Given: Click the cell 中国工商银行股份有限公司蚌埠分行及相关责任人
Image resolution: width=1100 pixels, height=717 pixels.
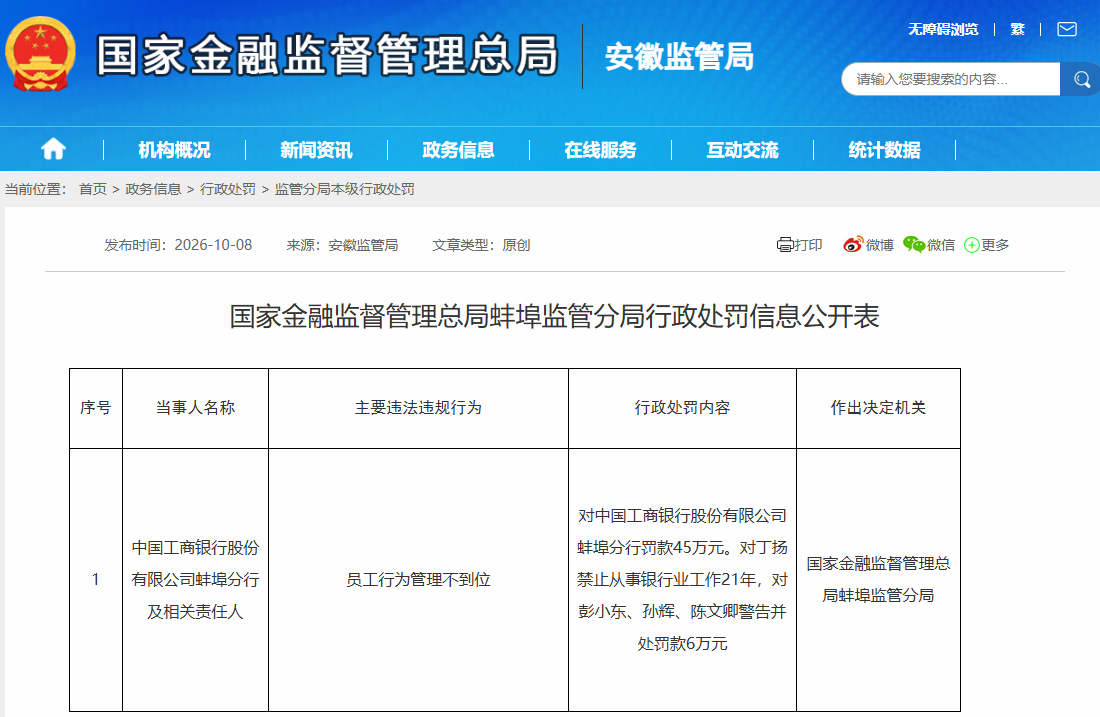Looking at the screenshot, I should pos(195,579).
